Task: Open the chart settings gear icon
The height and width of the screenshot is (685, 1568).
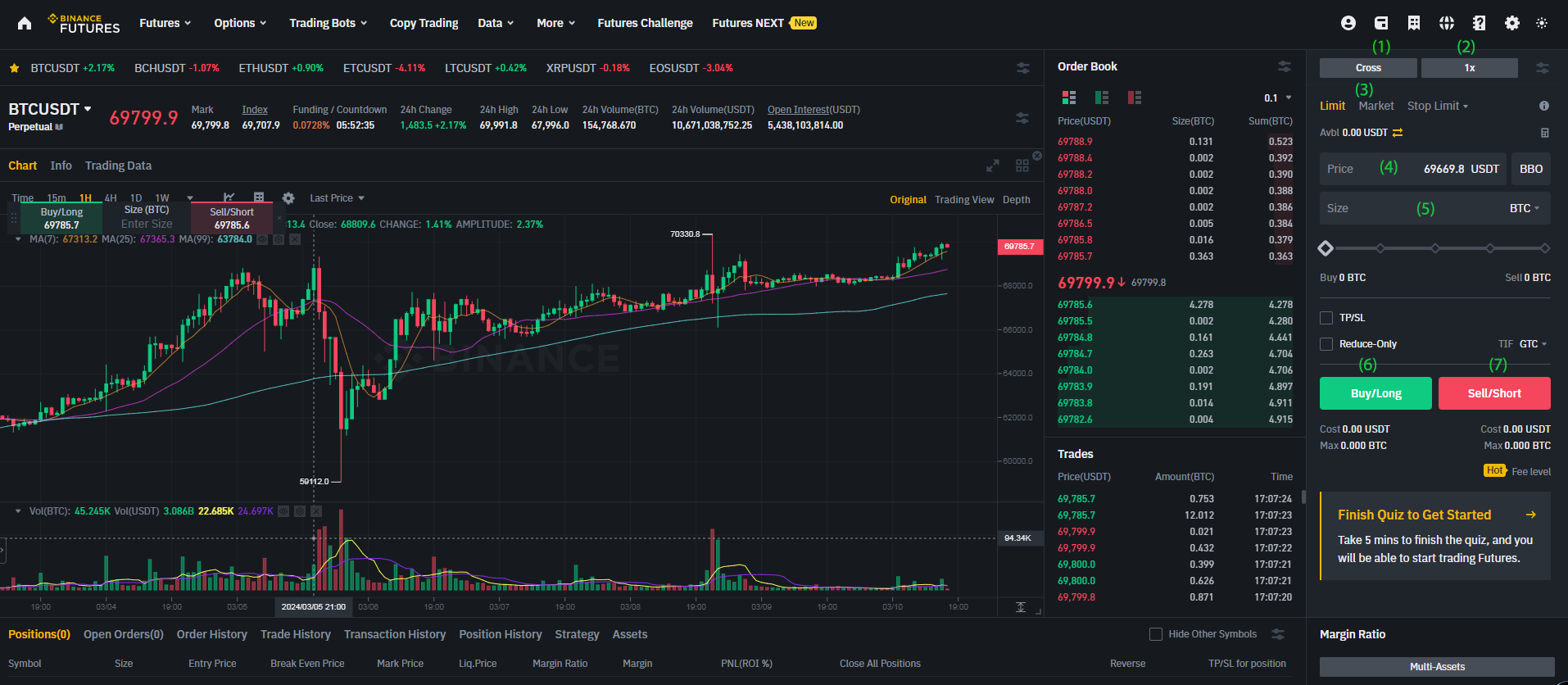Action: click(x=288, y=197)
